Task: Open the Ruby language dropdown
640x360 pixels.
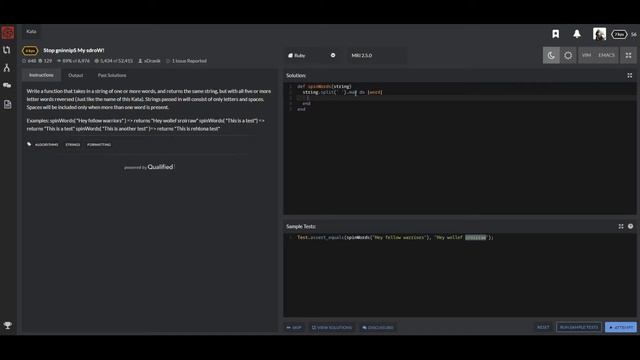Action: click(x=312, y=56)
